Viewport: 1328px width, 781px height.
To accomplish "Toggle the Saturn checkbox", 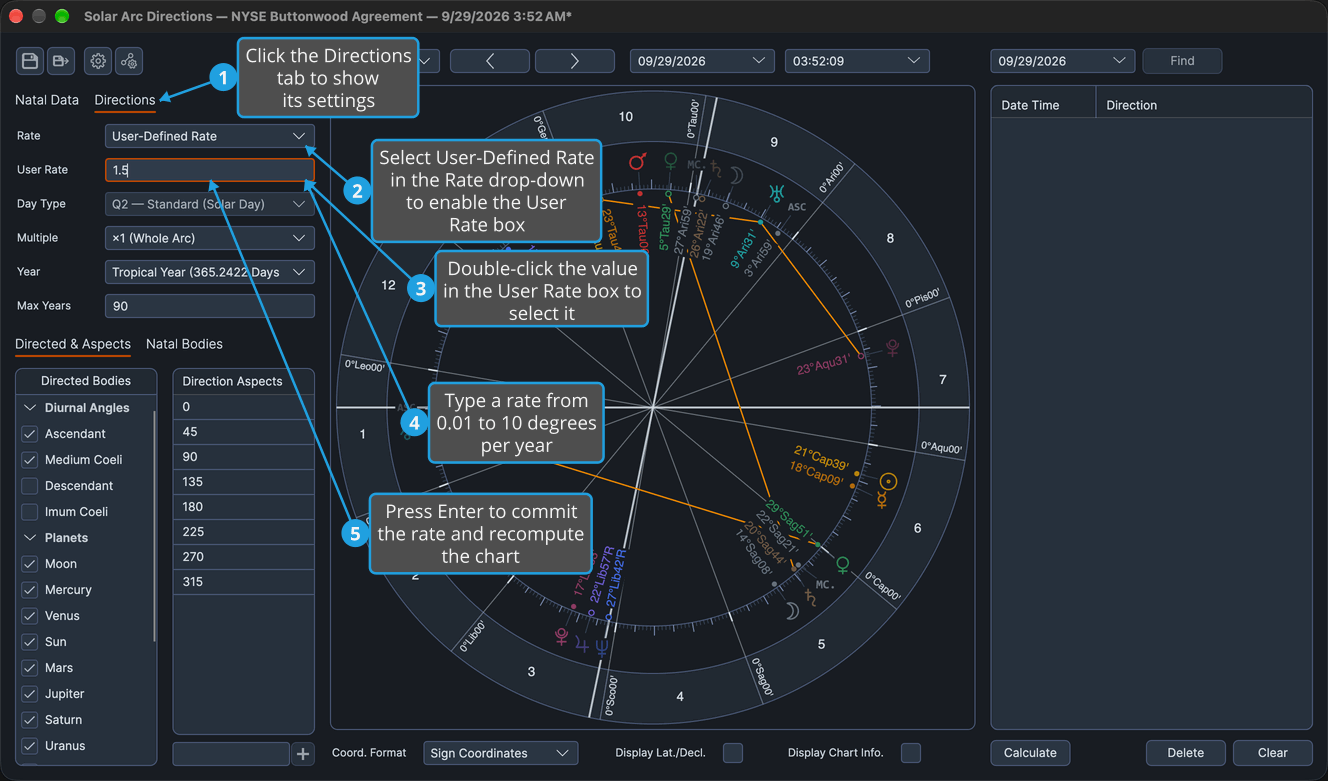I will (30, 720).
